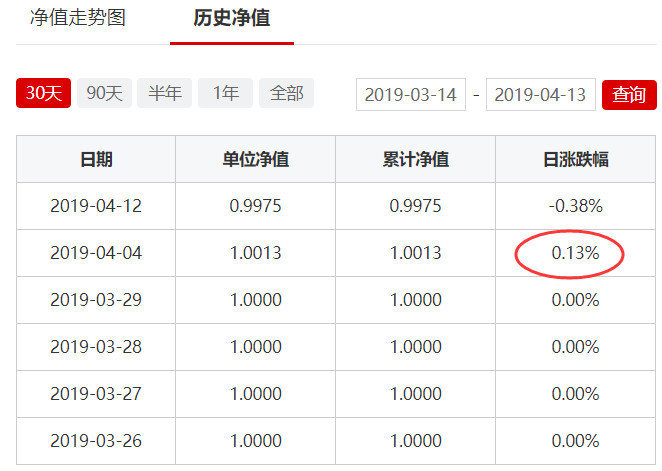Click 0.00% in the 2019-03-27 row
The height and width of the screenshot is (471, 662).
(575, 394)
